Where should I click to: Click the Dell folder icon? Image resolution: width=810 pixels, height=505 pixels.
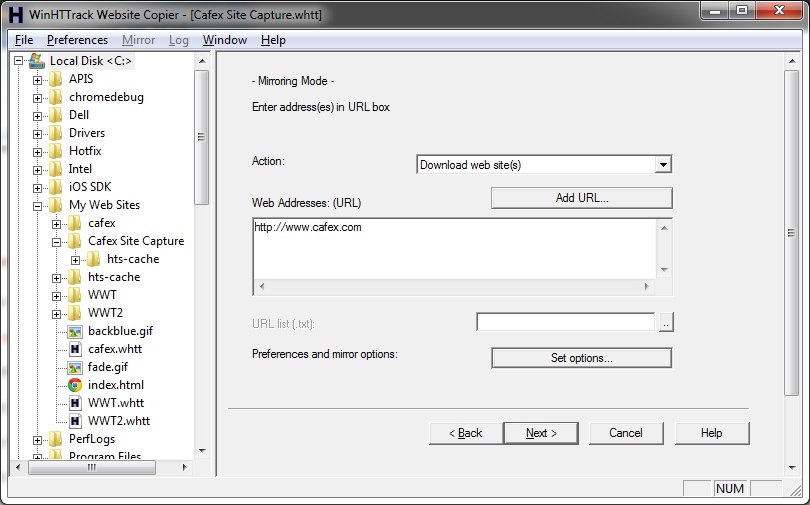(x=55, y=115)
